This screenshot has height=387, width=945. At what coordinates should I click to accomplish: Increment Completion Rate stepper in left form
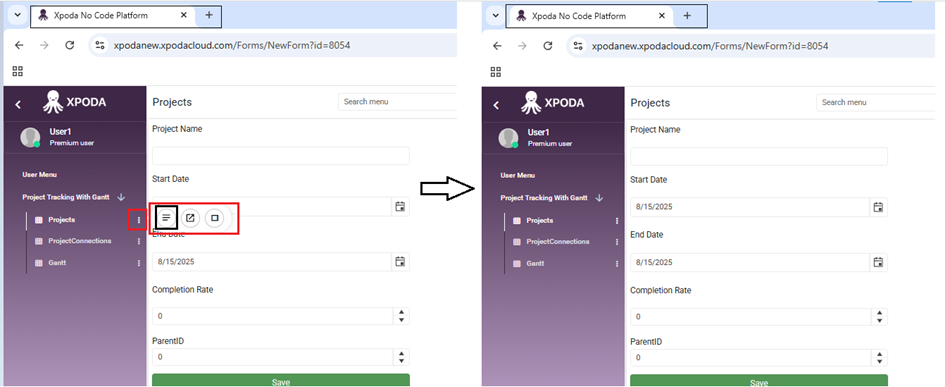pyautogui.click(x=401, y=312)
